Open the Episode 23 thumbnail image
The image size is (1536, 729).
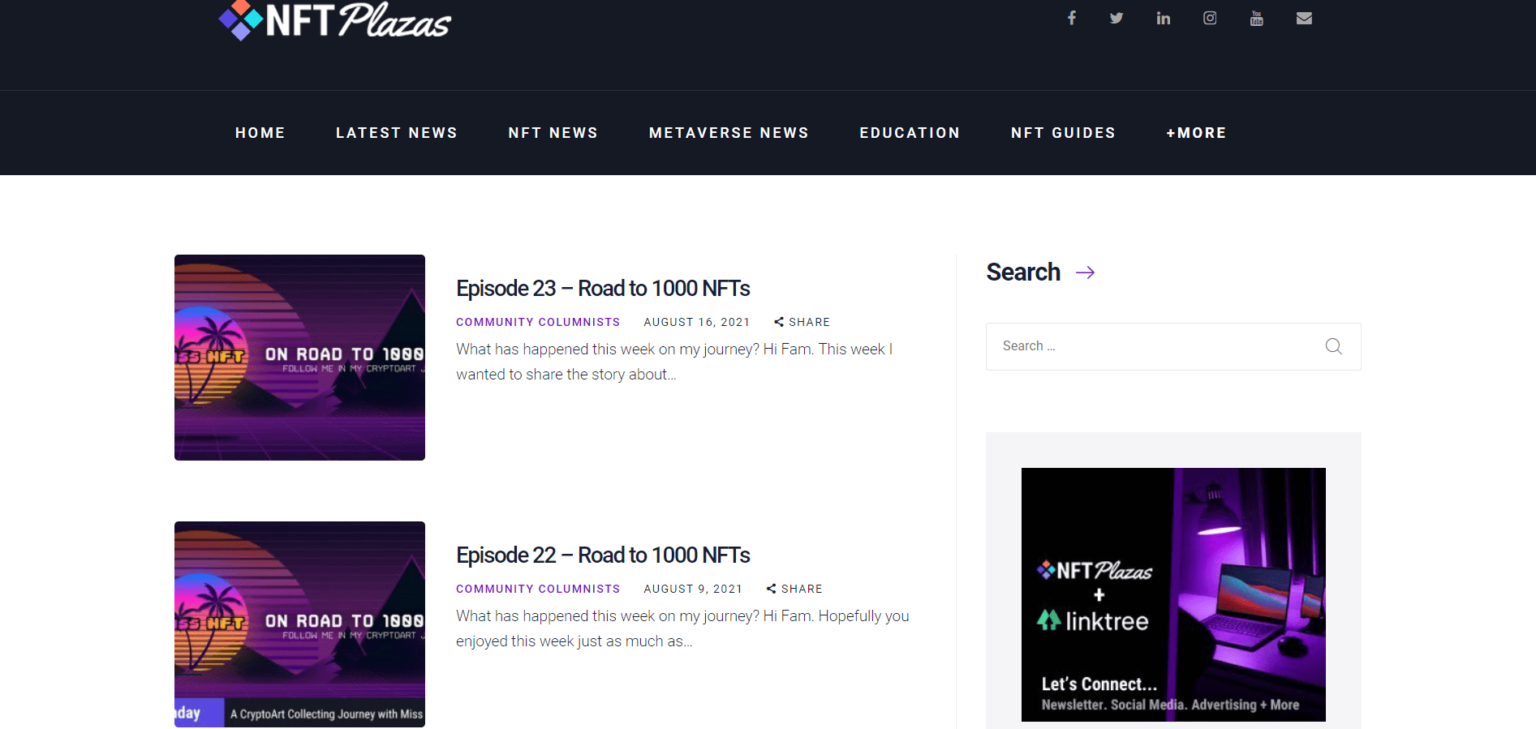300,358
